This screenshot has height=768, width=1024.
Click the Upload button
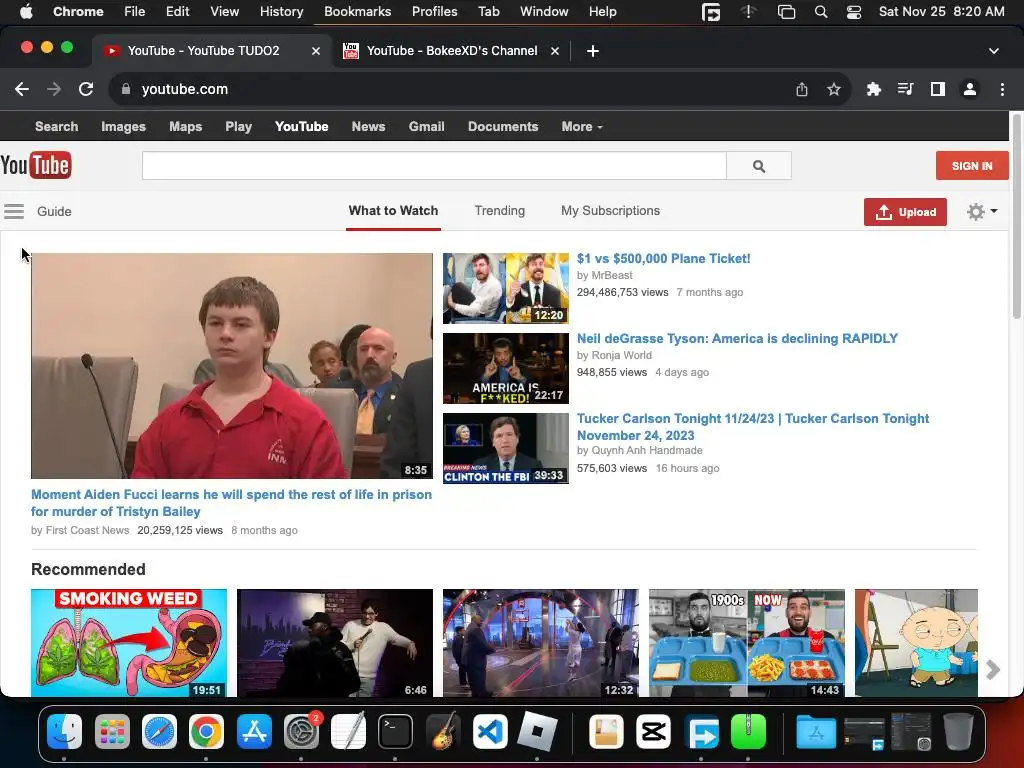click(x=905, y=212)
